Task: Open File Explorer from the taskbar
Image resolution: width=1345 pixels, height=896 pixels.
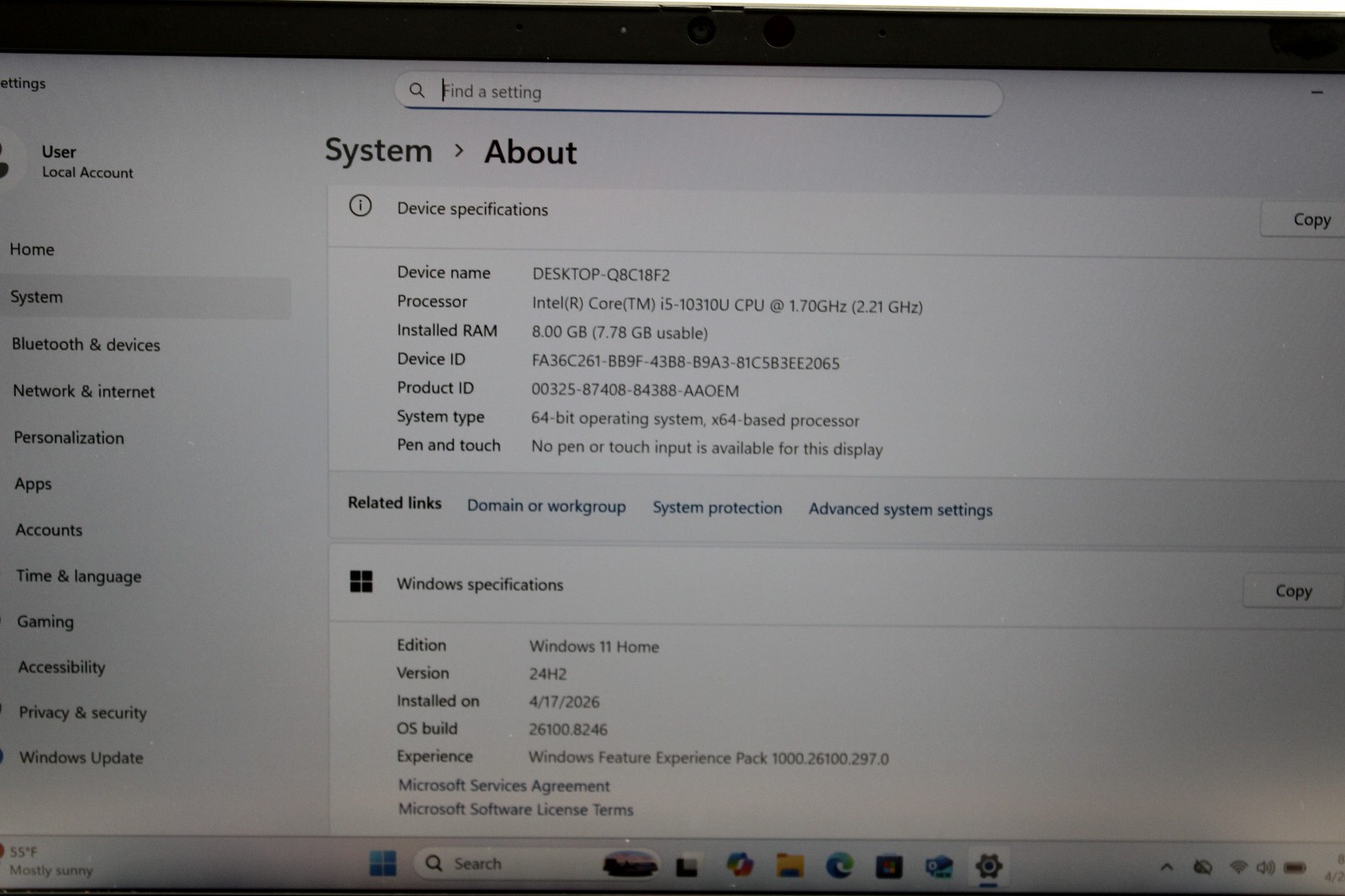Action: coord(789,865)
